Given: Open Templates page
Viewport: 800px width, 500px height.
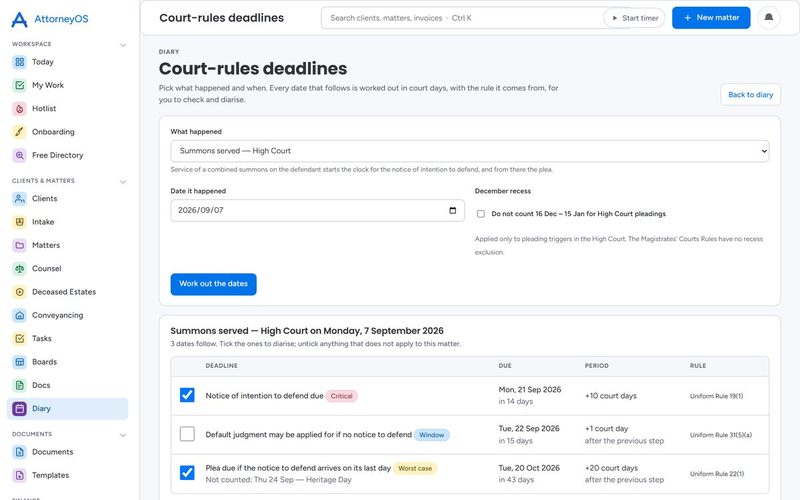Looking at the screenshot, I should pos(67,476).
